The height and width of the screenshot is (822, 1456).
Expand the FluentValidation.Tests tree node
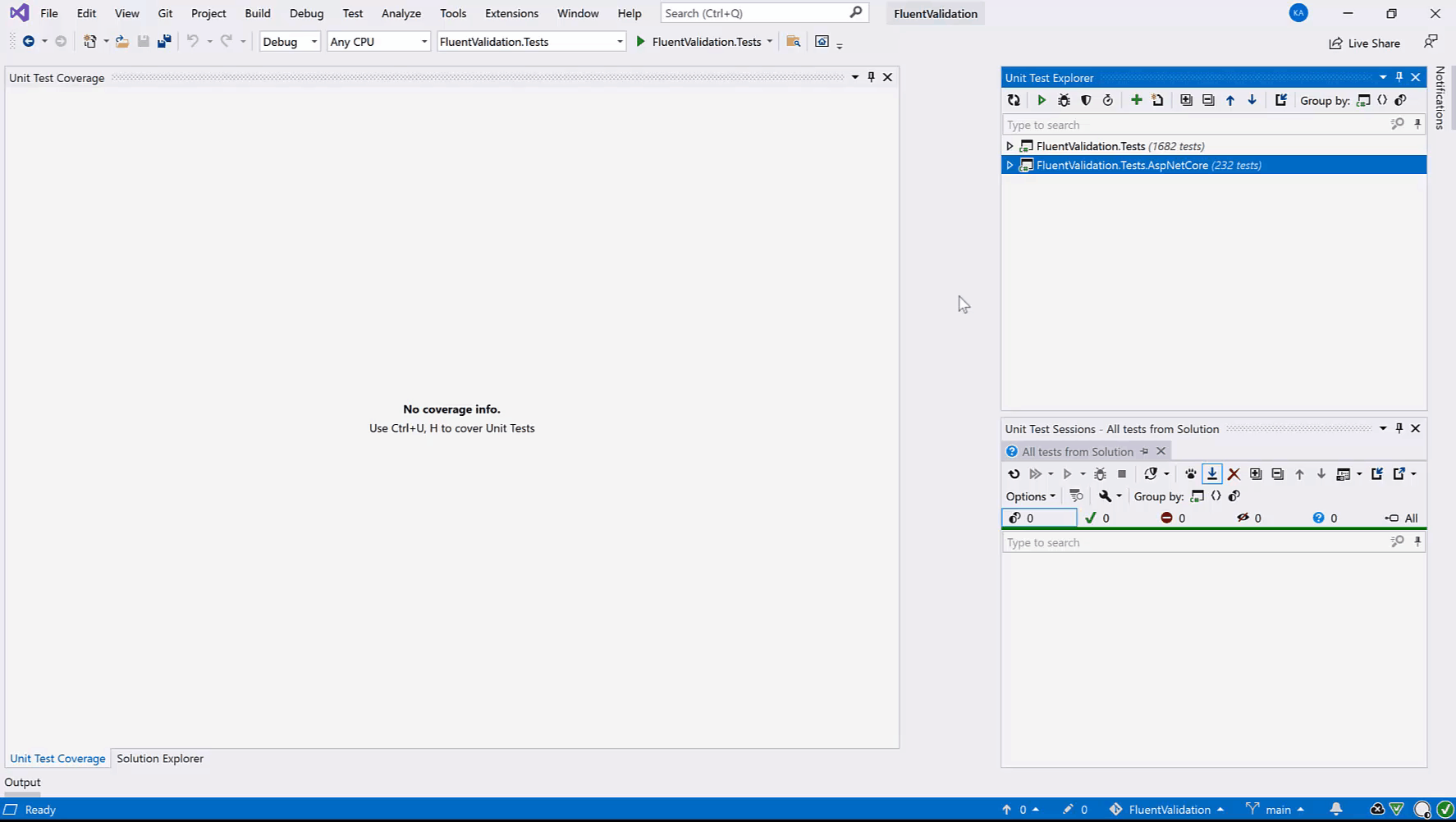pyautogui.click(x=1010, y=146)
